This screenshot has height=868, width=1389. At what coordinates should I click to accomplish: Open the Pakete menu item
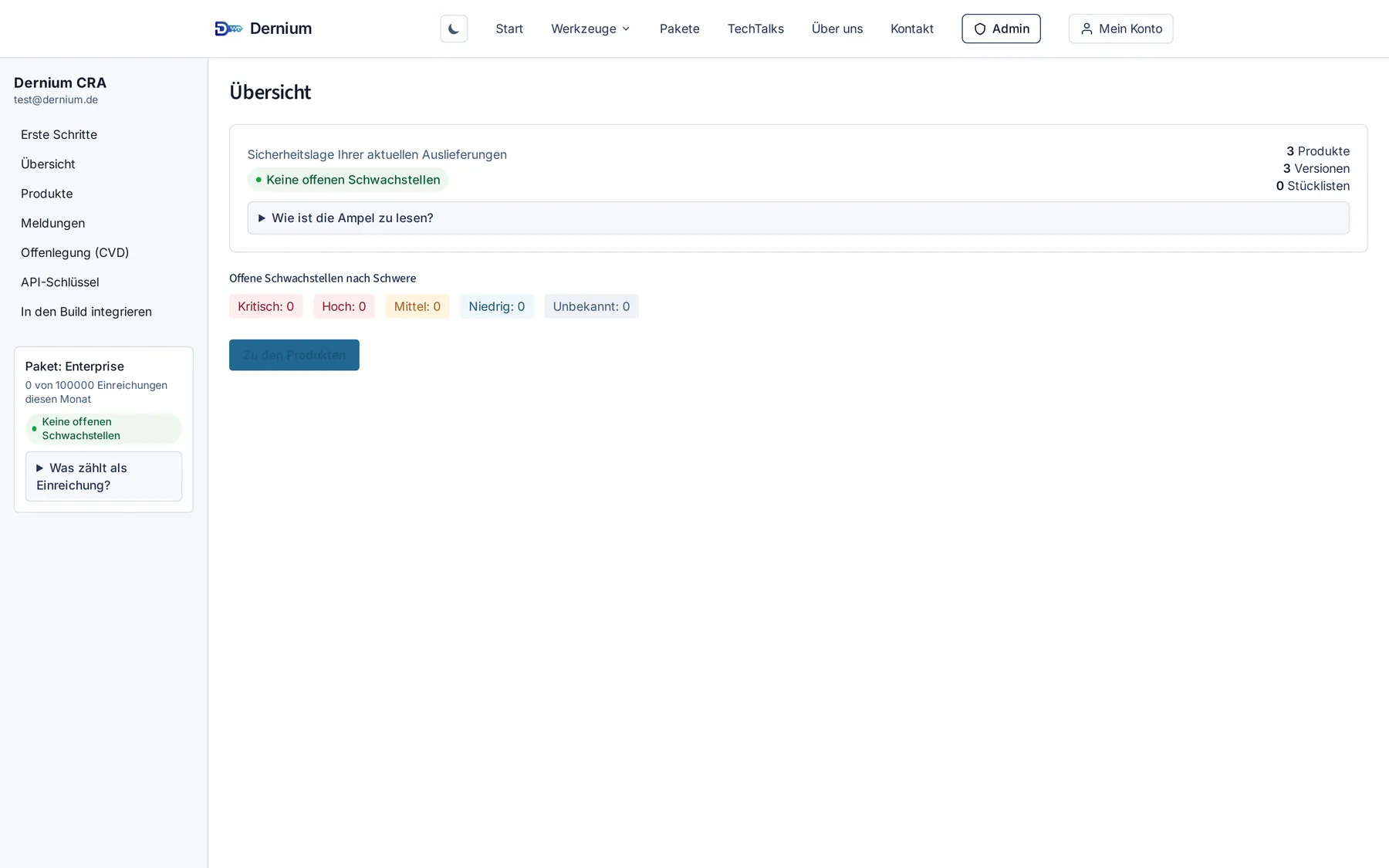point(679,29)
